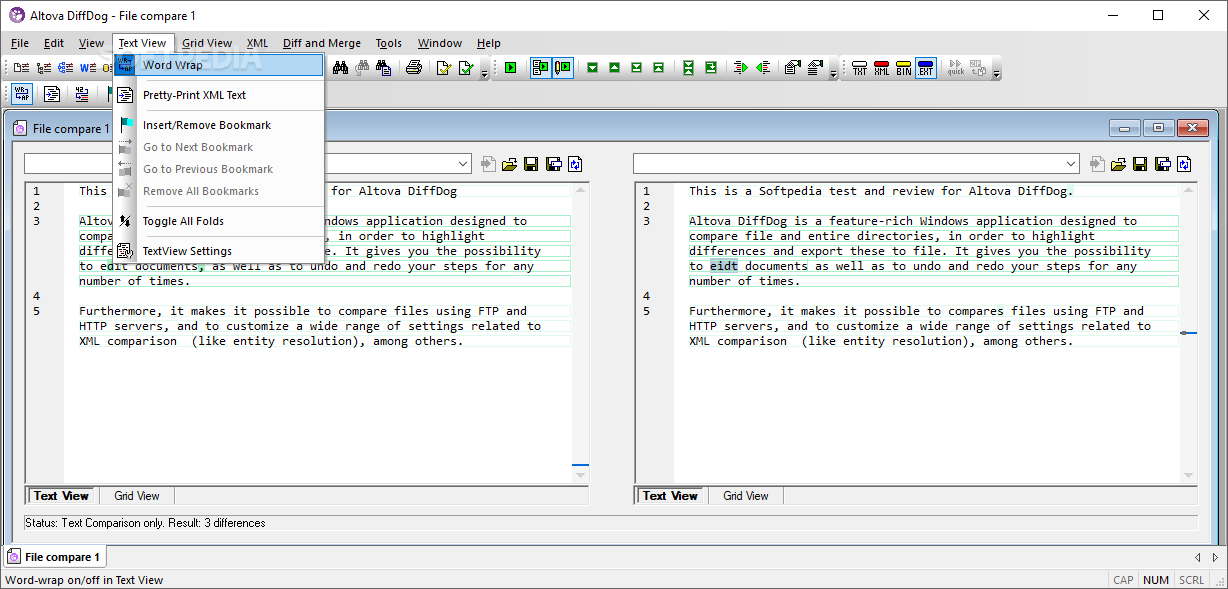Click Options document checkmark icon
Image resolution: width=1228 pixels, height=589 pixels.
[444, 68]
